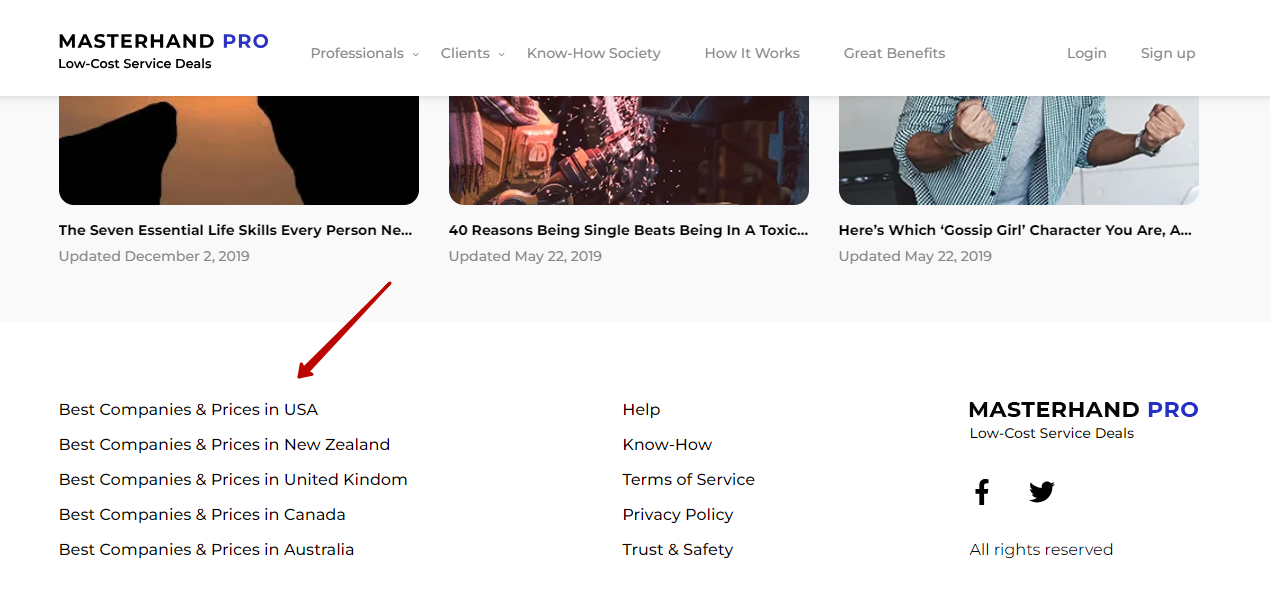This screenshot has height=601, width=1270.
Task: Click the Help footer link
Action: pyautogui.click(x=641, y=410)
